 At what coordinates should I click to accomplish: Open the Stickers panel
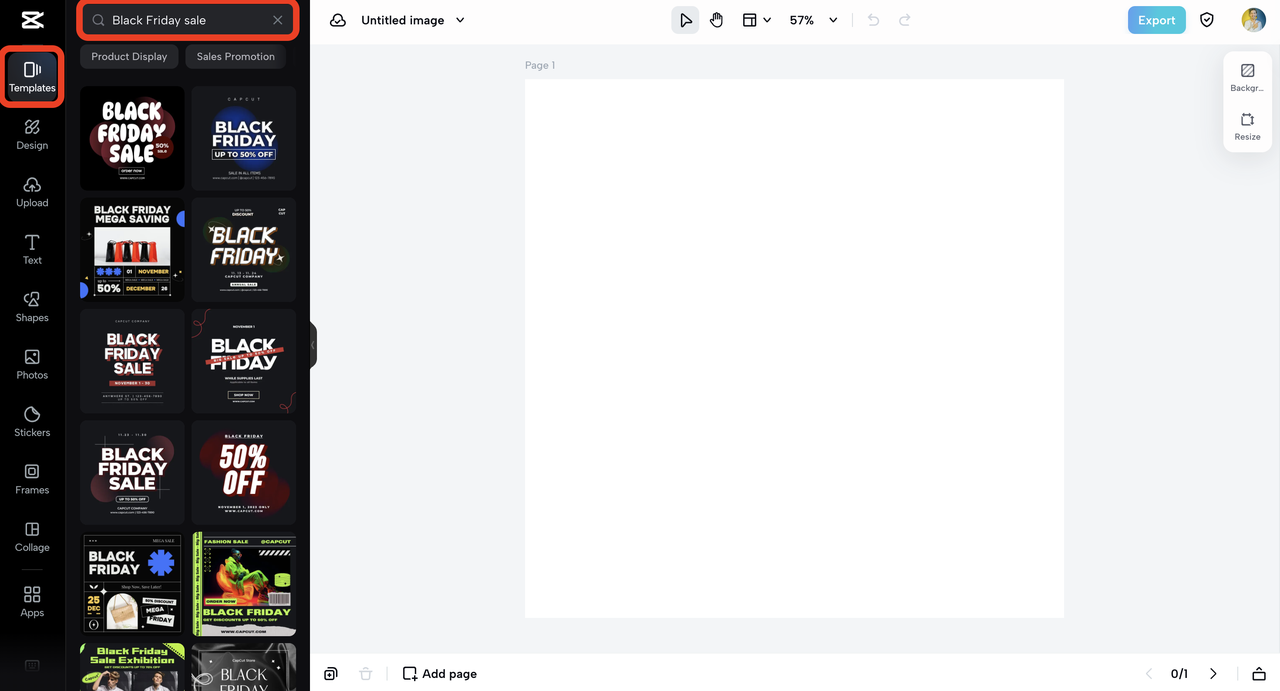point(32,422)
